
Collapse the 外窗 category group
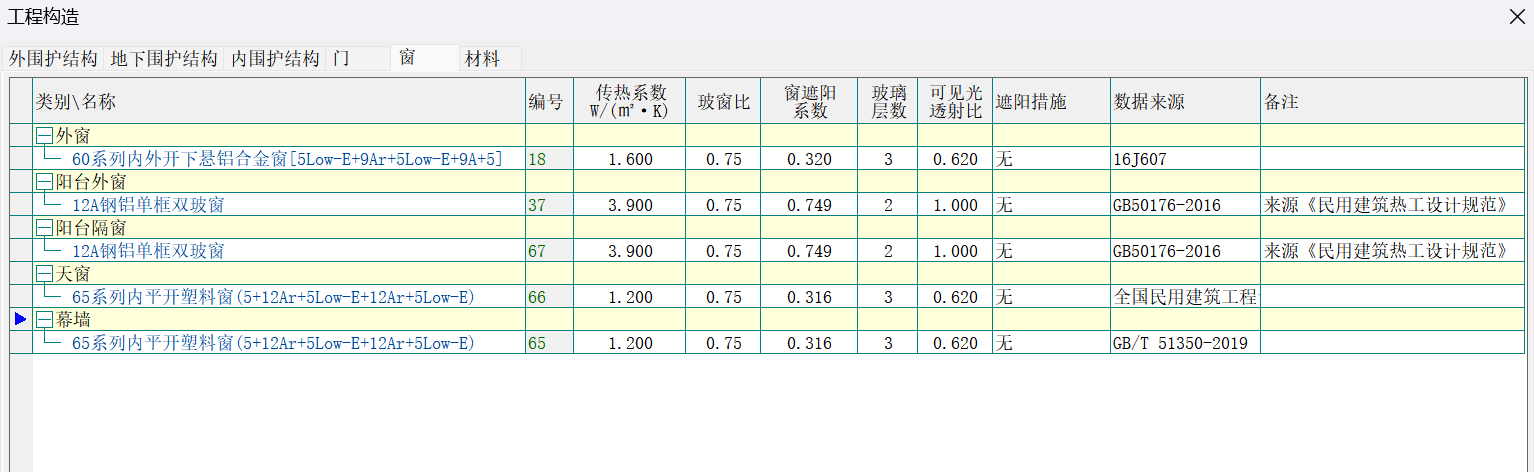pos(44,136)
